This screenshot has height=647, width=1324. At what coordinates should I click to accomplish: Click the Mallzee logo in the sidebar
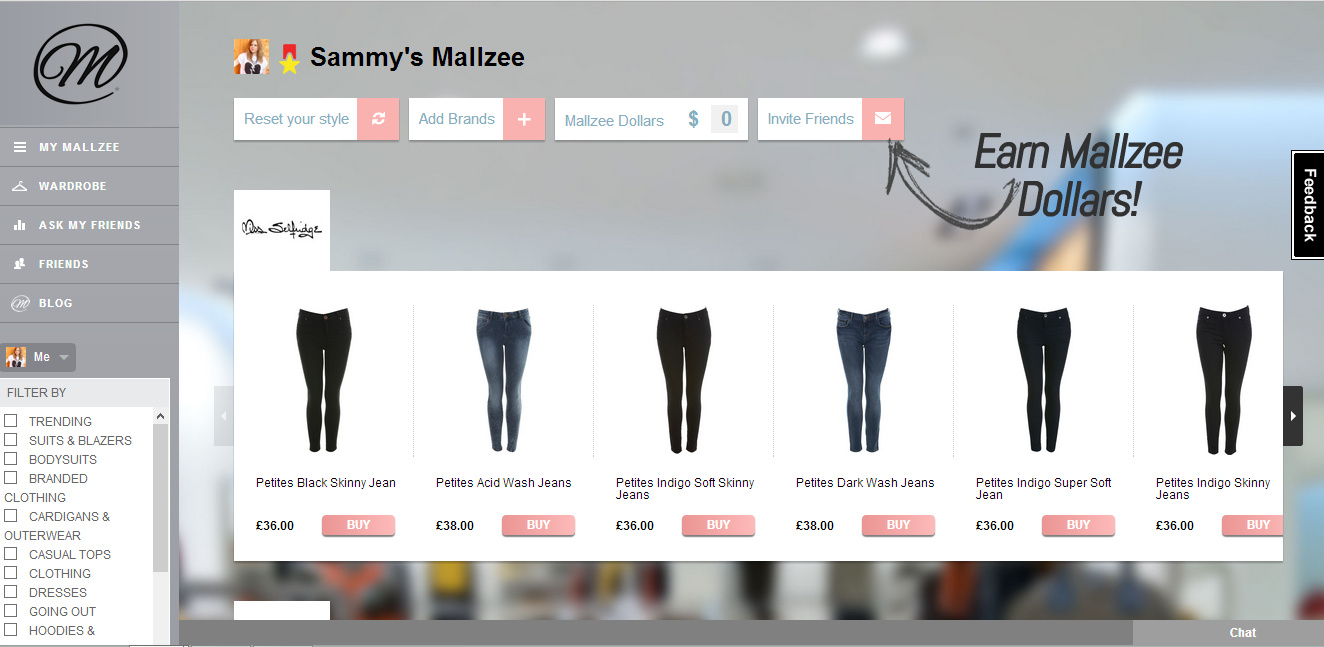[81, 64]
